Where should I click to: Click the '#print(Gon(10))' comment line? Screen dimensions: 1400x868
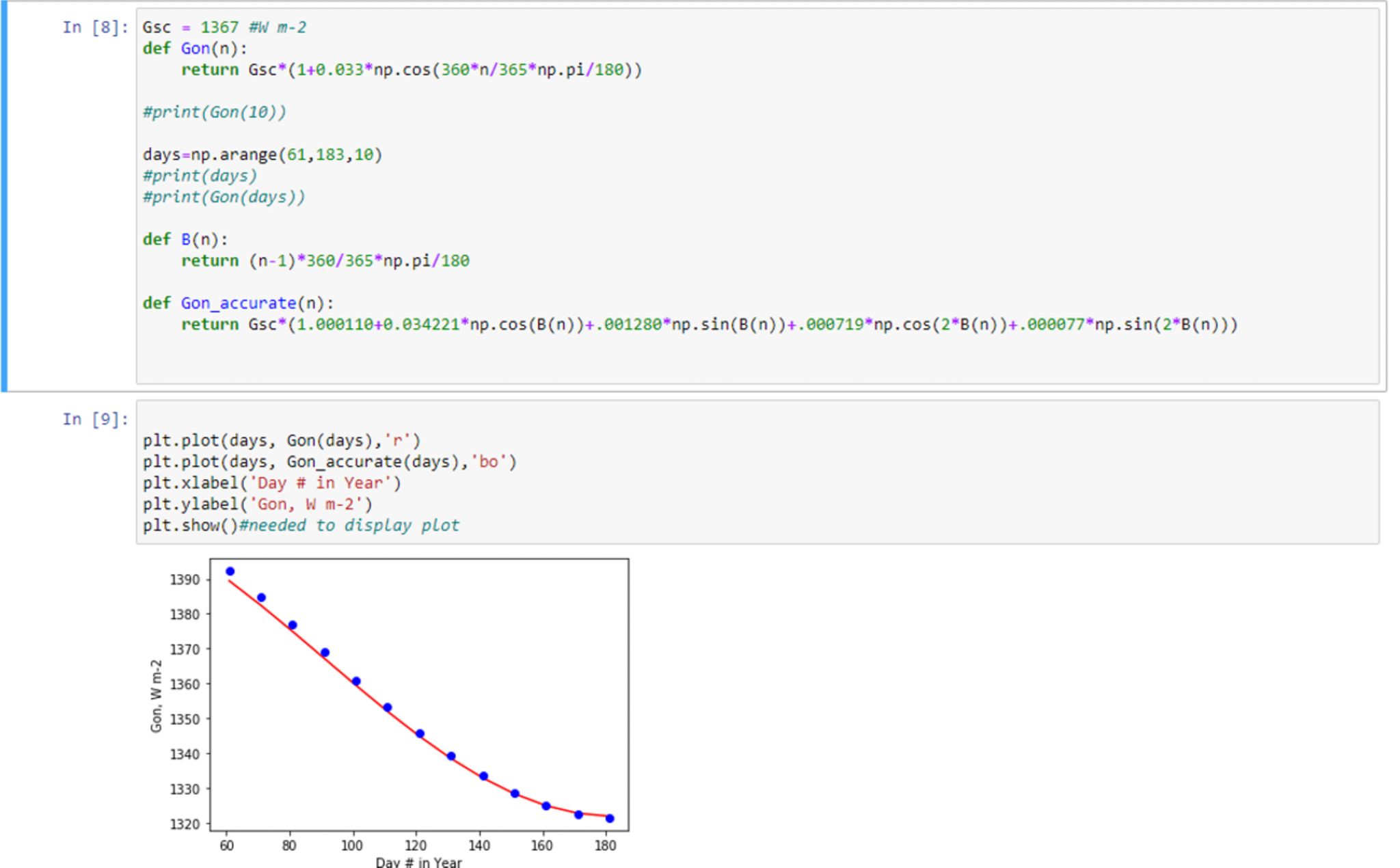point(214,112)
